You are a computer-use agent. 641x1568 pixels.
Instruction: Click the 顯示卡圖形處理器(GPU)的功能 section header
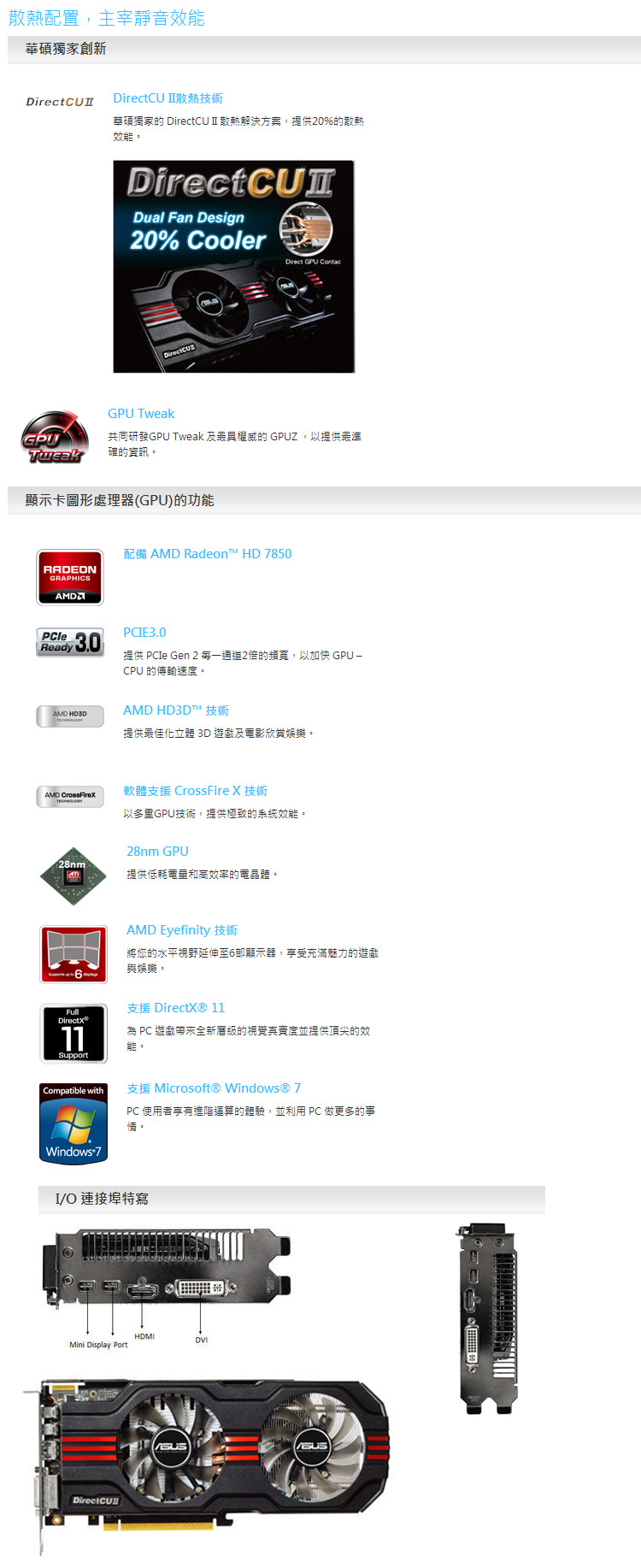[324, 500]
